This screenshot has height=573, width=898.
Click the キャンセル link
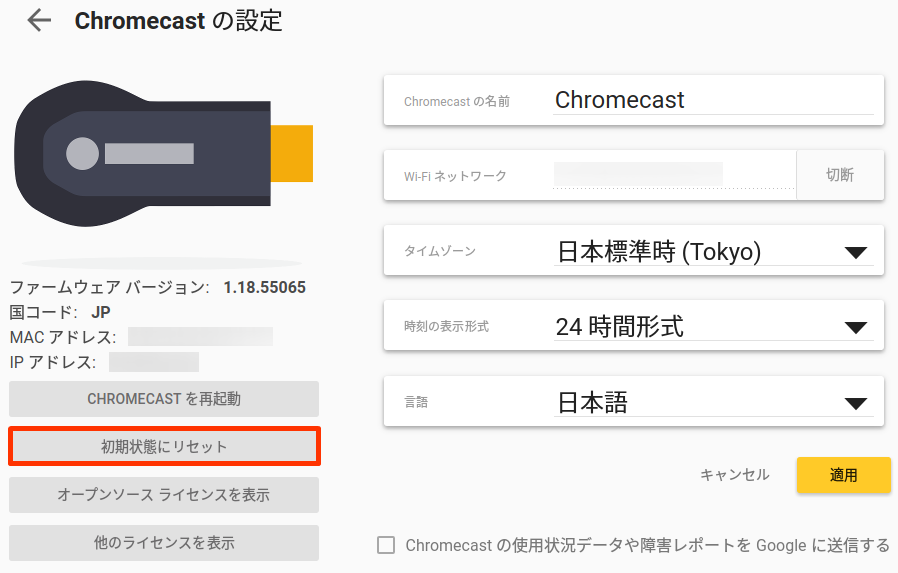click(x=735, y=475)
